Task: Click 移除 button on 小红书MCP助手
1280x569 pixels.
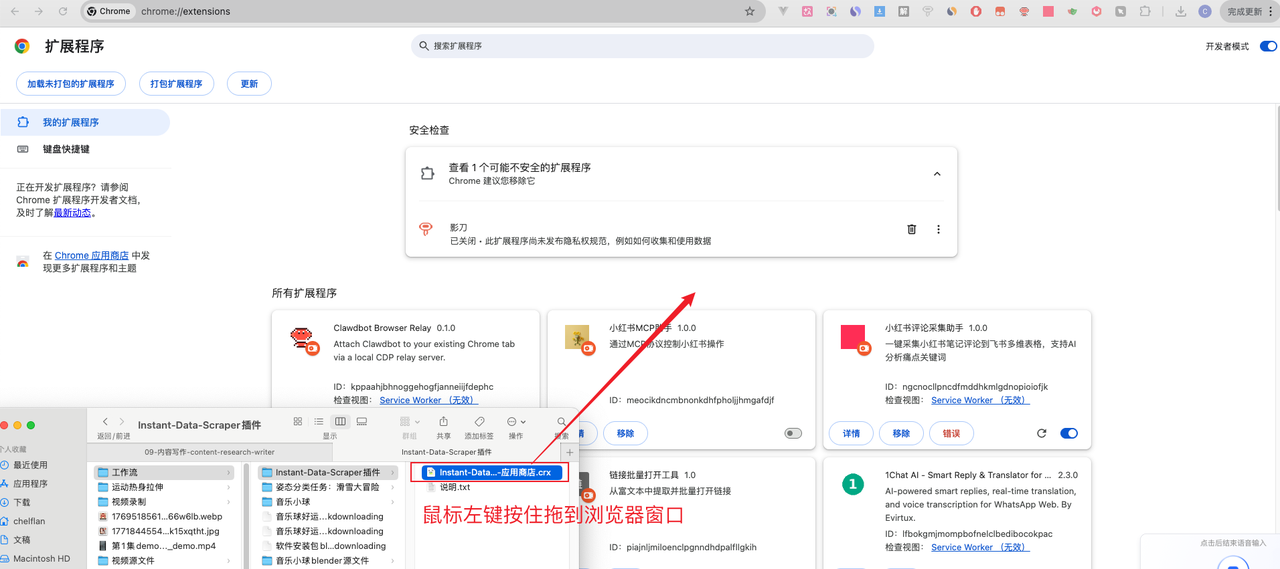Action: [x=625, y=433]
